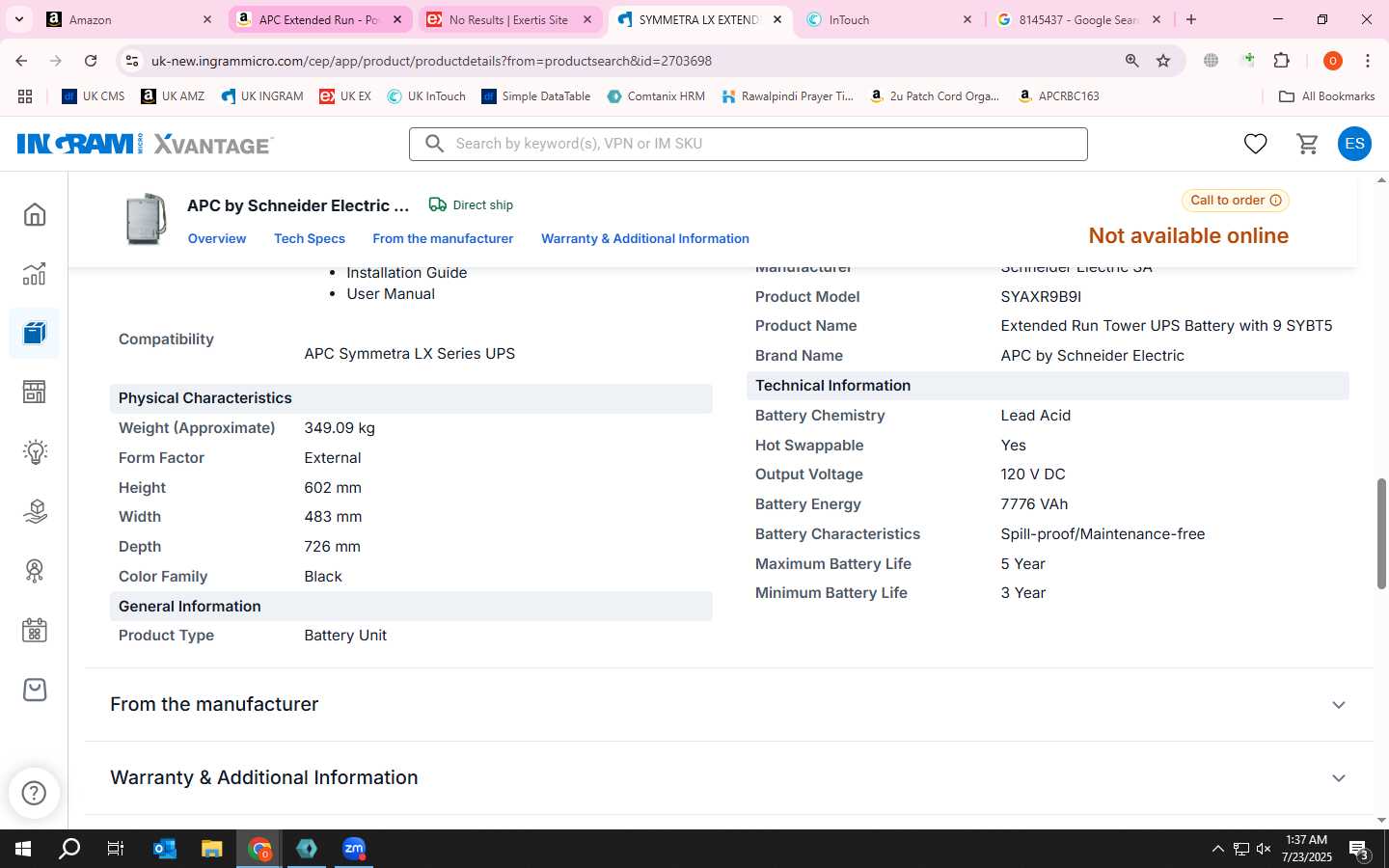Viewport: 1389px width, 868px height.
Task: Open the lightbulb insights sidebar icon
Action: pyautogui.click(x=35, y=452)
